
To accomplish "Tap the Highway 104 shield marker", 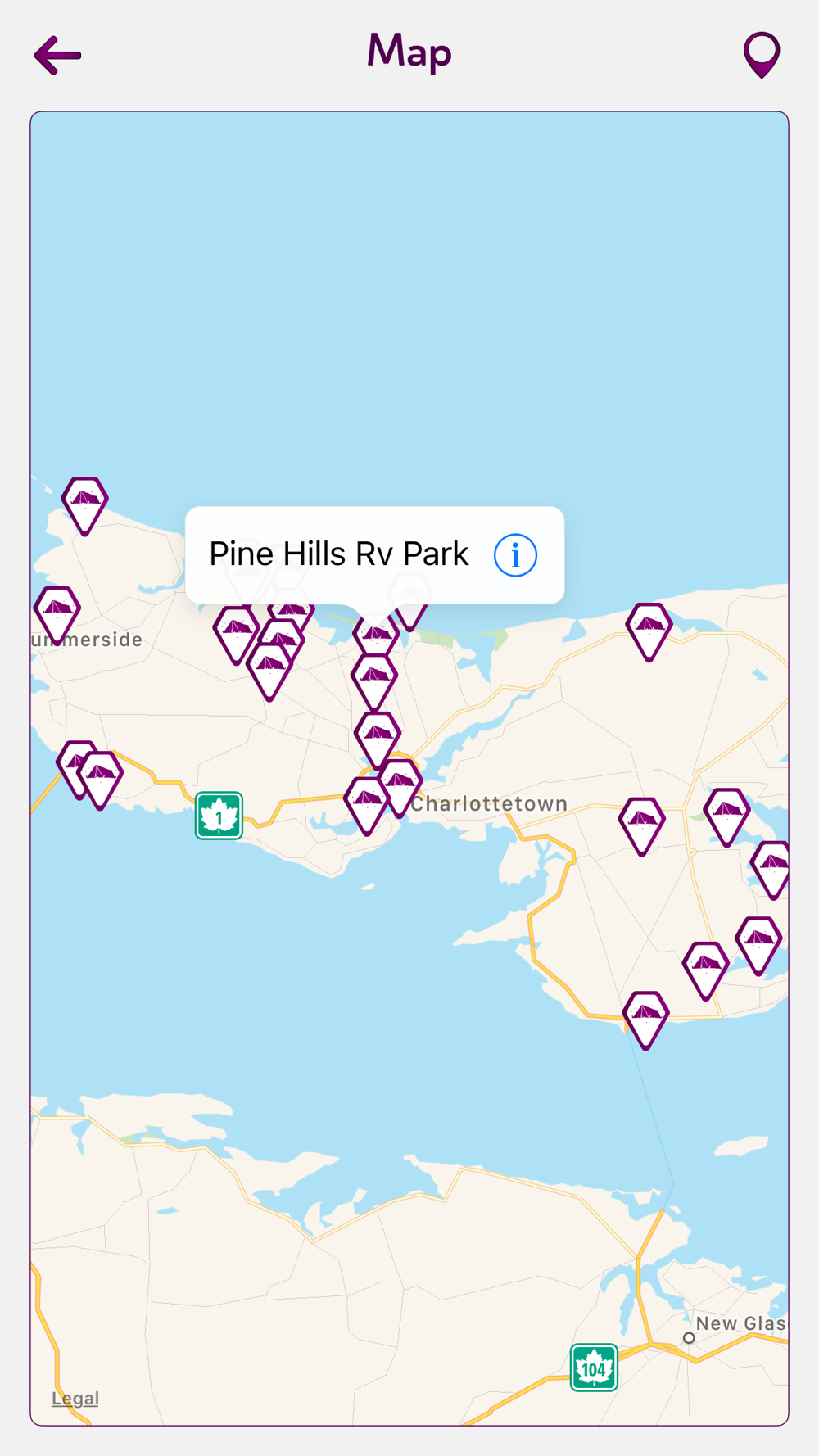I will 594,1368.
